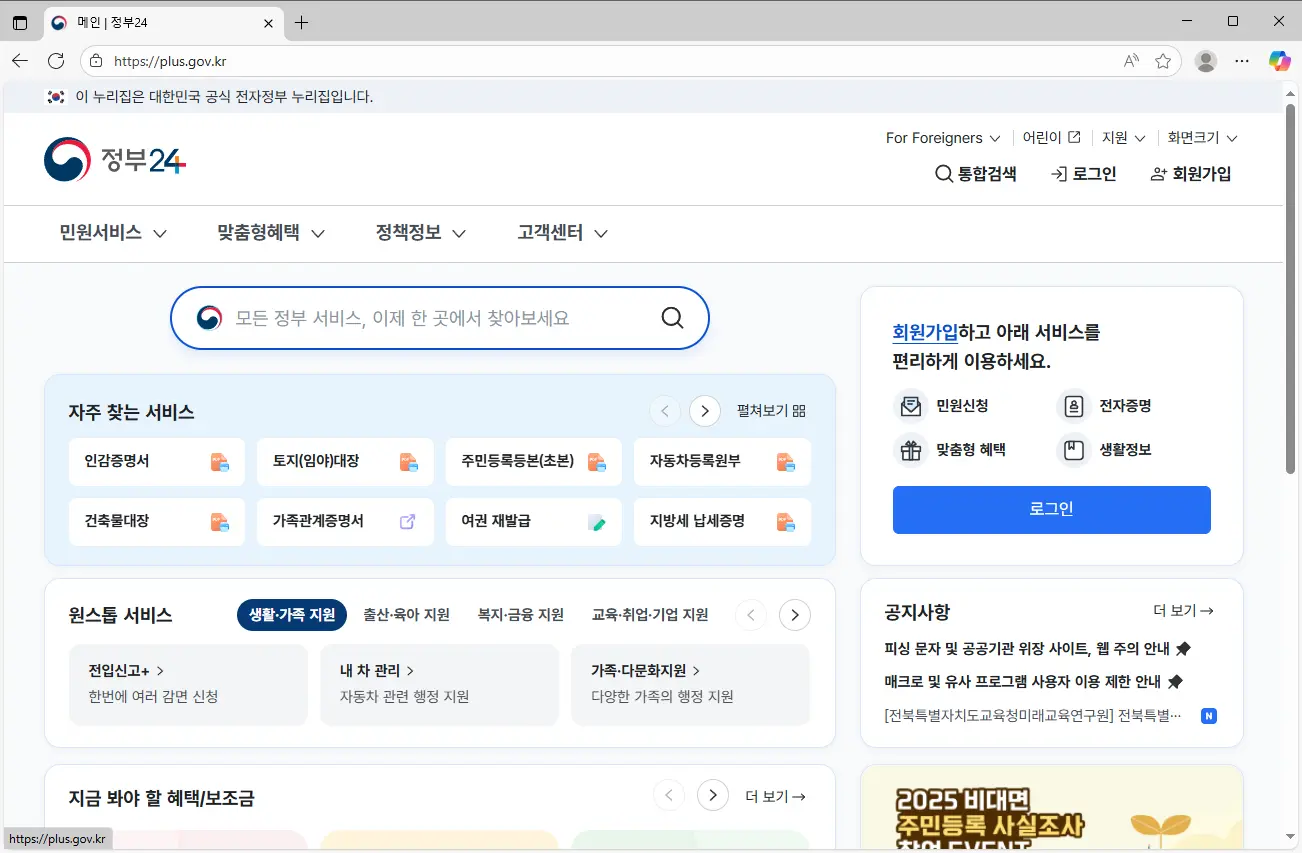1302x853 pixels.
Task: Expand the 화면크기 dropdown
Action: coord(1200,137)
